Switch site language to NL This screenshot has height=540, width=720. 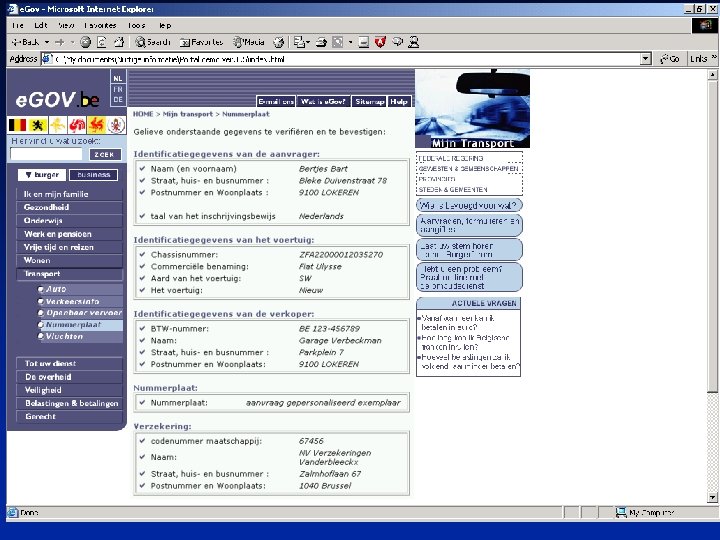[118, 79]
